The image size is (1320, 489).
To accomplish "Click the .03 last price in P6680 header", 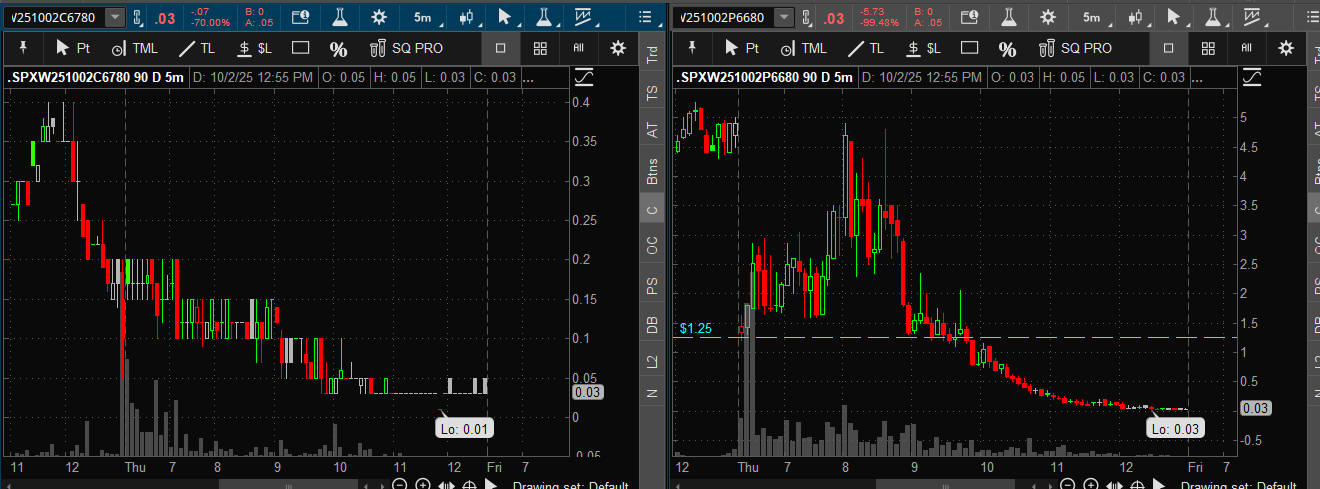I will point(834,18).
